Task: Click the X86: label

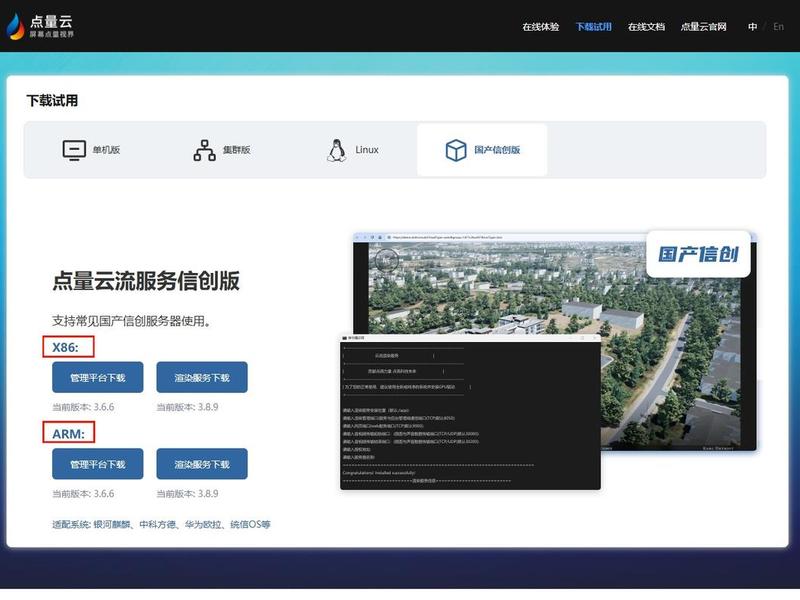Action: pyautogui.click(x=65, y=347)
